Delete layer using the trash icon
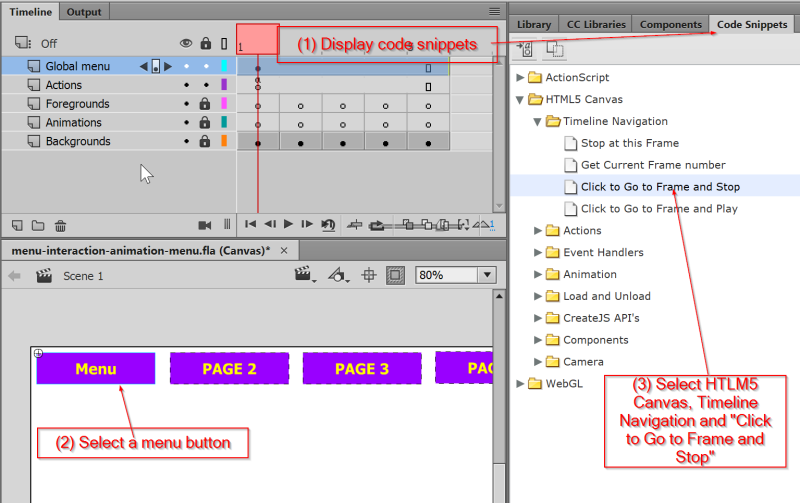 (60, 225)
